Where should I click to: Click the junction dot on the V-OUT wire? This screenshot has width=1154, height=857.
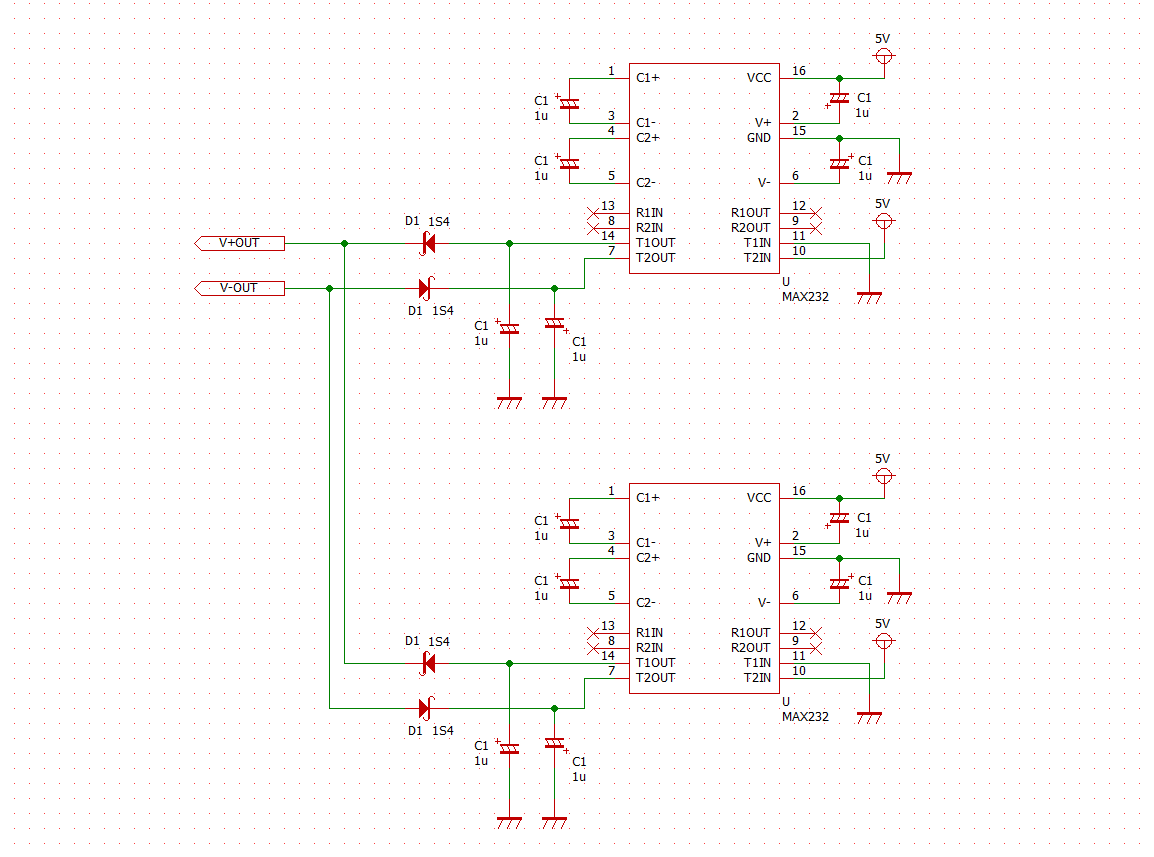pyautogui.click(x=329, y=288)
